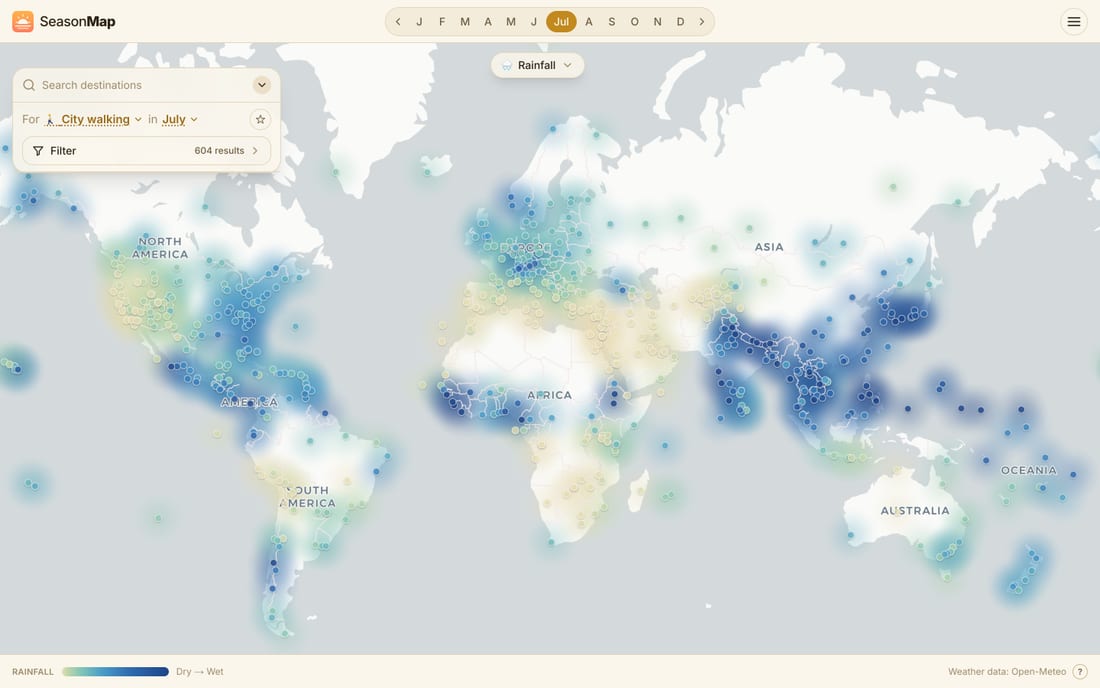The width and height of the screenshot is (1100, 688).
Task: Go to previous month arrow
Action: (x=398, y=22)
